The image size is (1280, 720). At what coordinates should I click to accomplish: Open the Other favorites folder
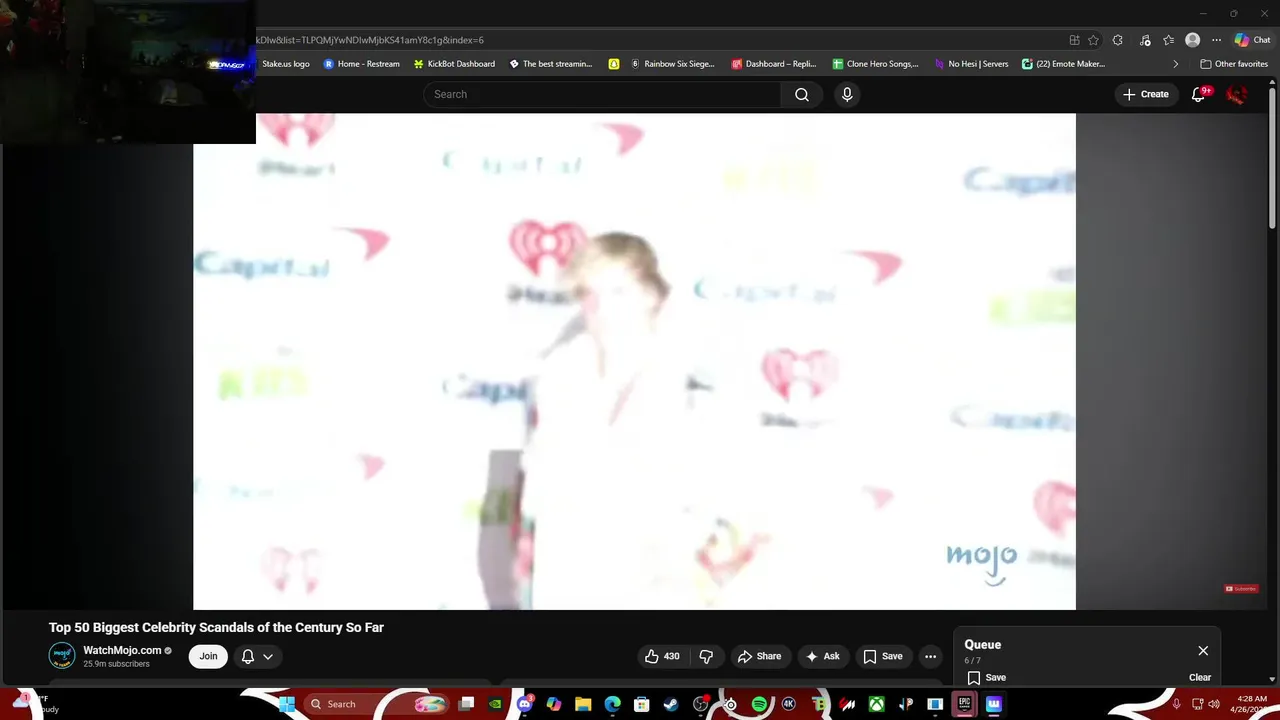[x=1234, y=64]
